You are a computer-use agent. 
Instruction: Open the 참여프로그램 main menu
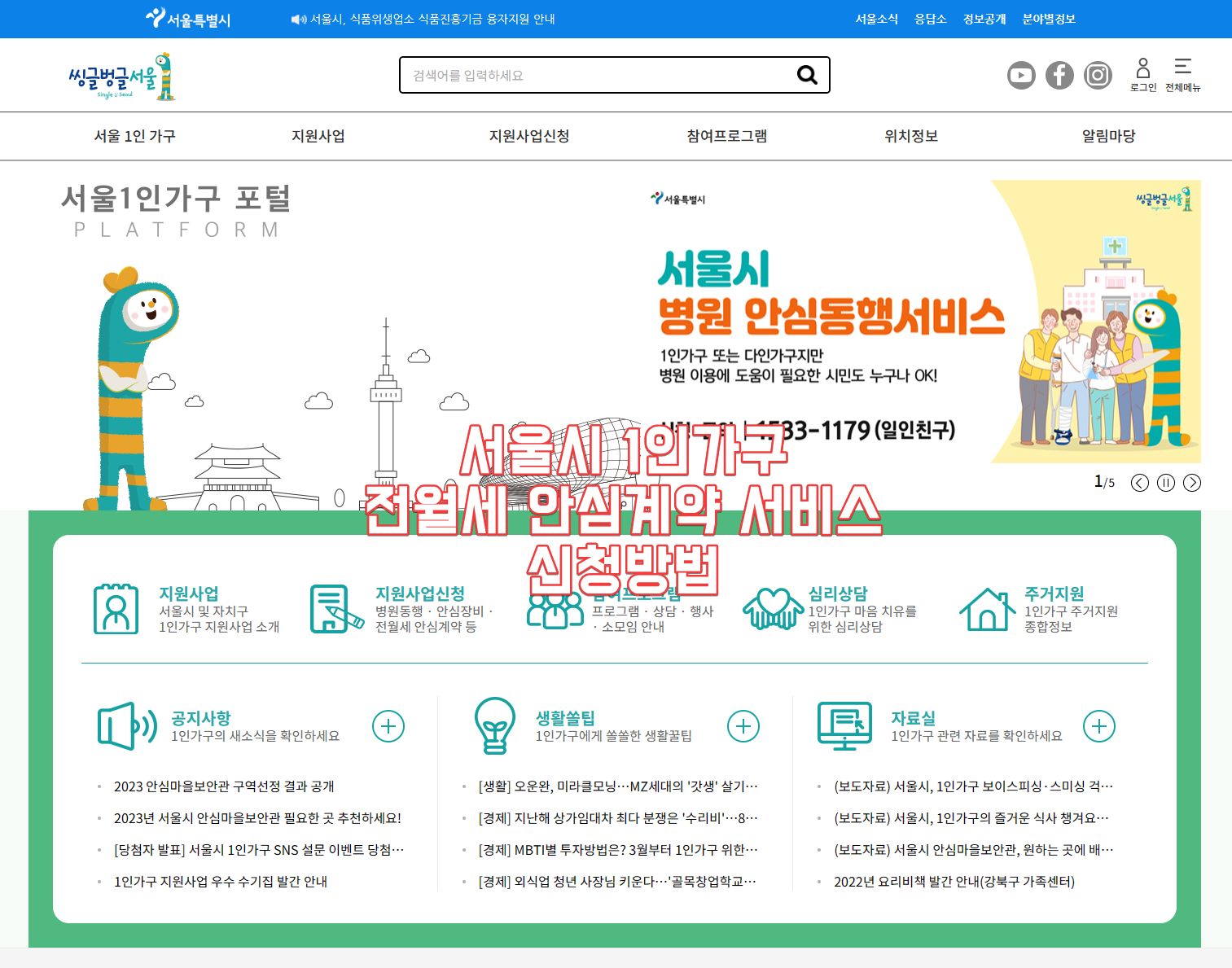(x=727, y=136)
